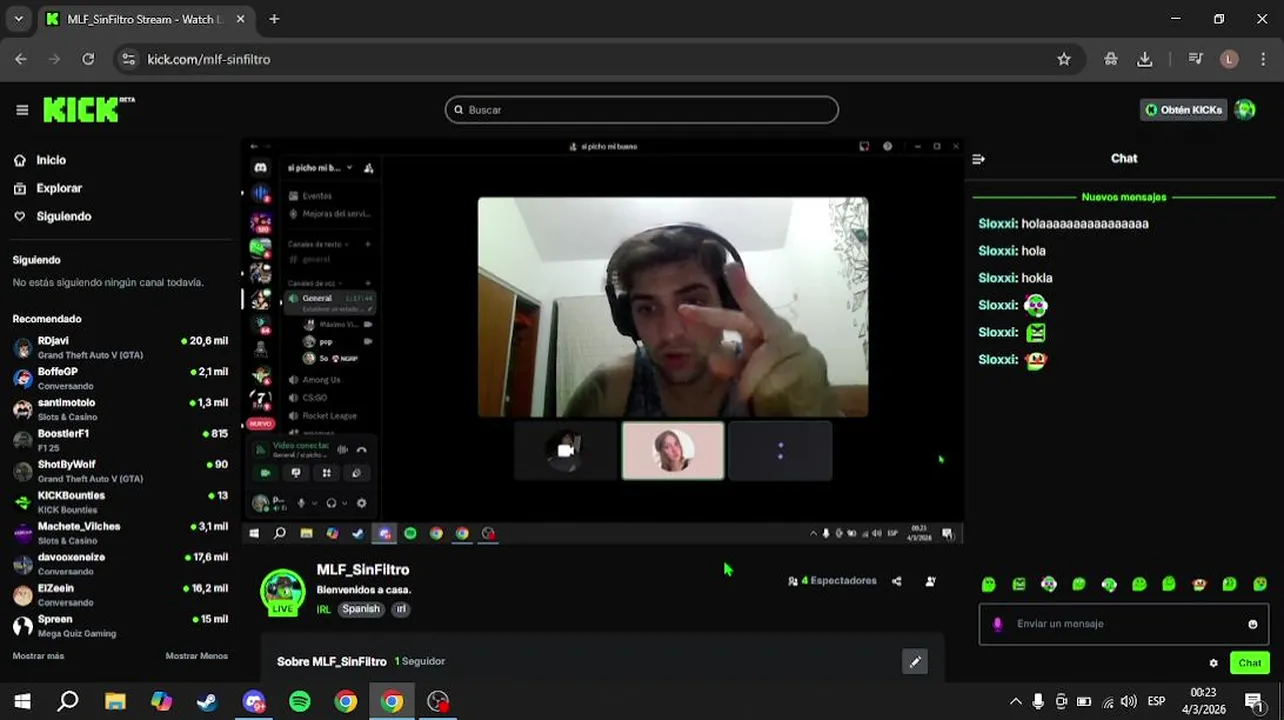Open the Kick hamburger side menu
This screenshot has height=720, width=1284.
22,110
